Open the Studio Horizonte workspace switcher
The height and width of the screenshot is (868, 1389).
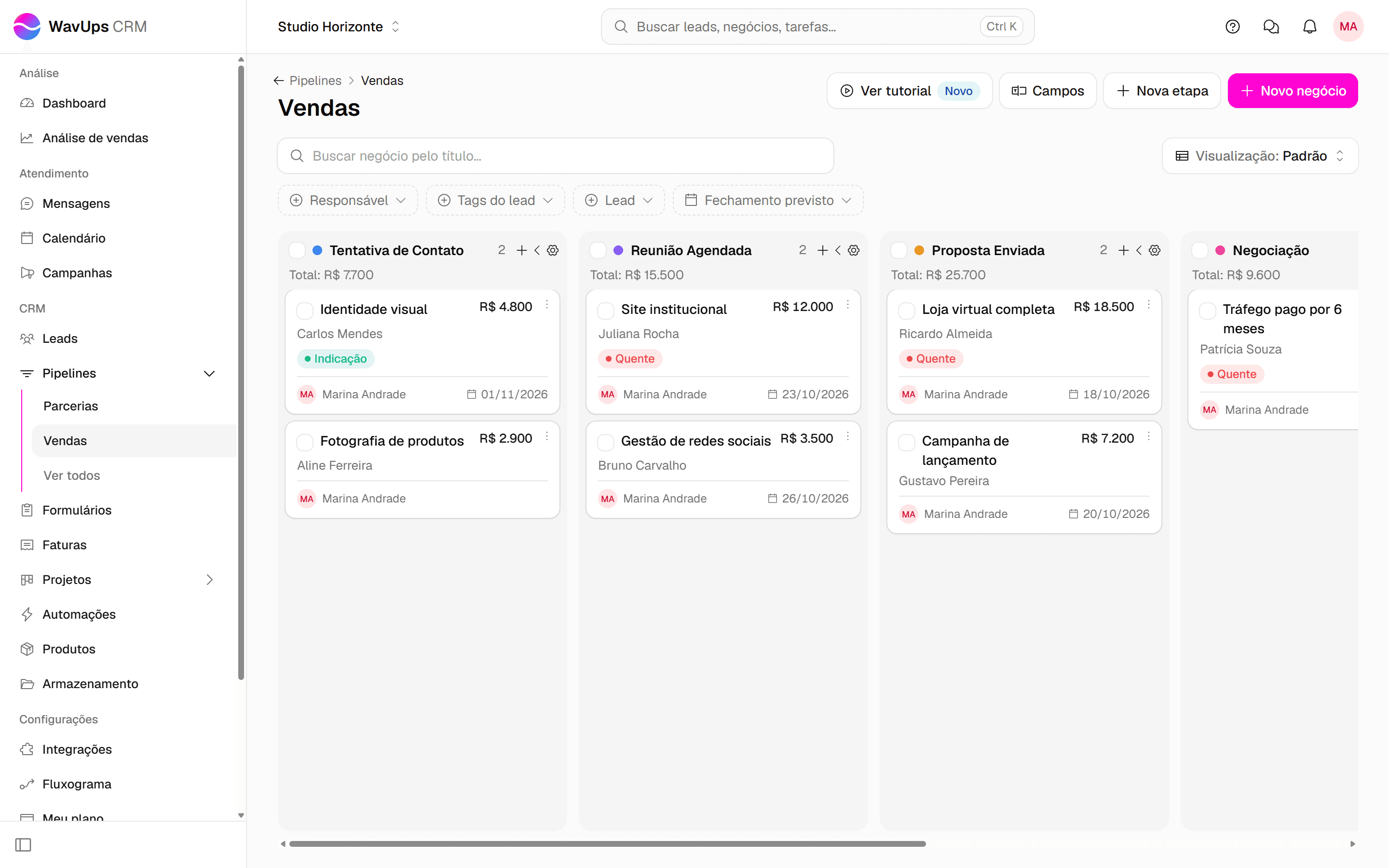pyautogui.click(x=339, y=27)
